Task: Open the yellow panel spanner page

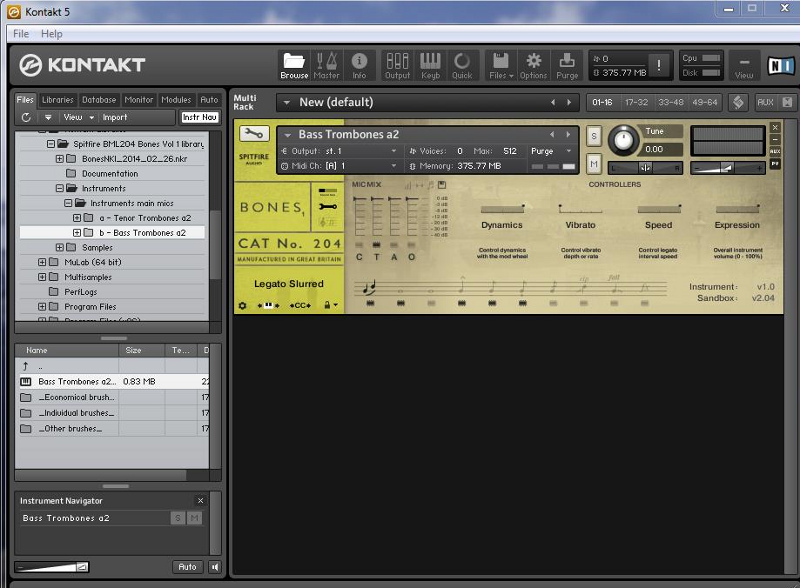Action: pyautogui.click(x=328, y=207)
